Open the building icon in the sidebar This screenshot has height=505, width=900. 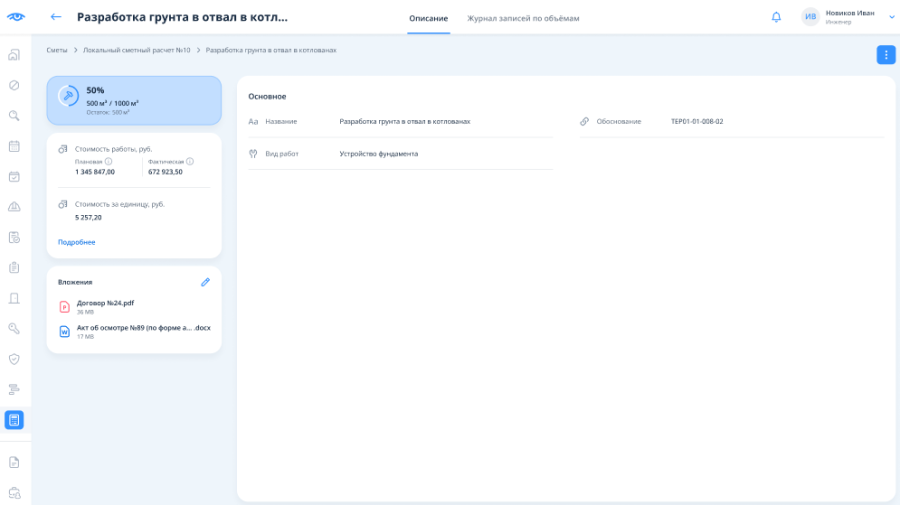click(x=14, y=55)
